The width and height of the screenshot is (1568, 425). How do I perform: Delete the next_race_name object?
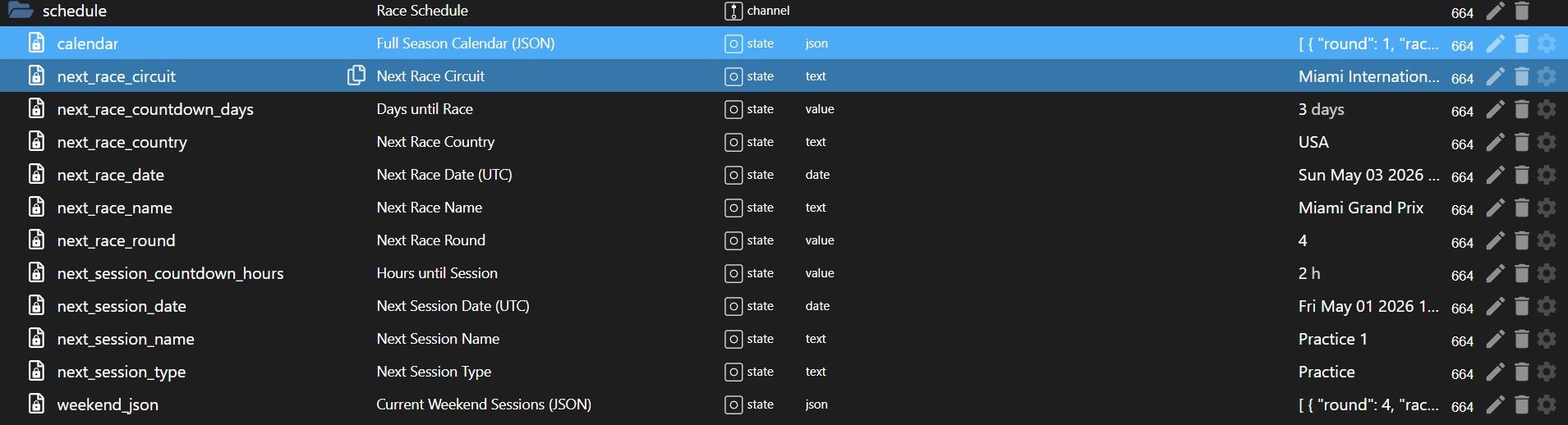(x=1521, y=208)
